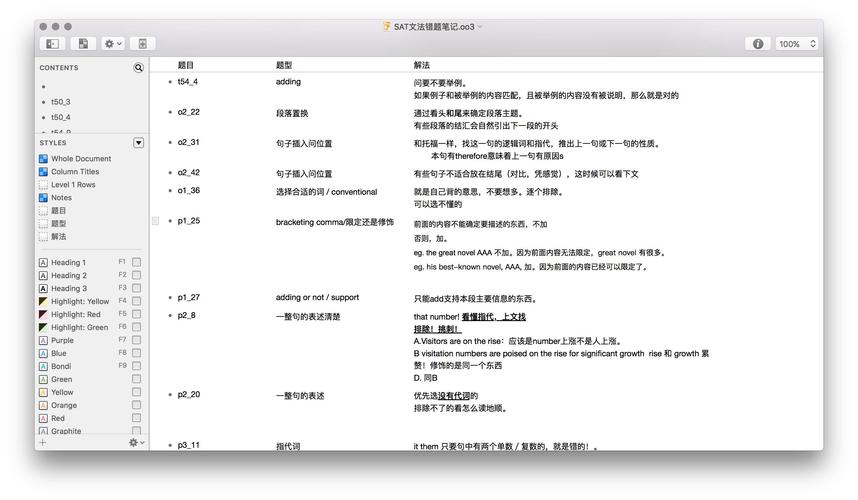
Task: Click the underlined 没有代词 text
Action: pos(454,396)
